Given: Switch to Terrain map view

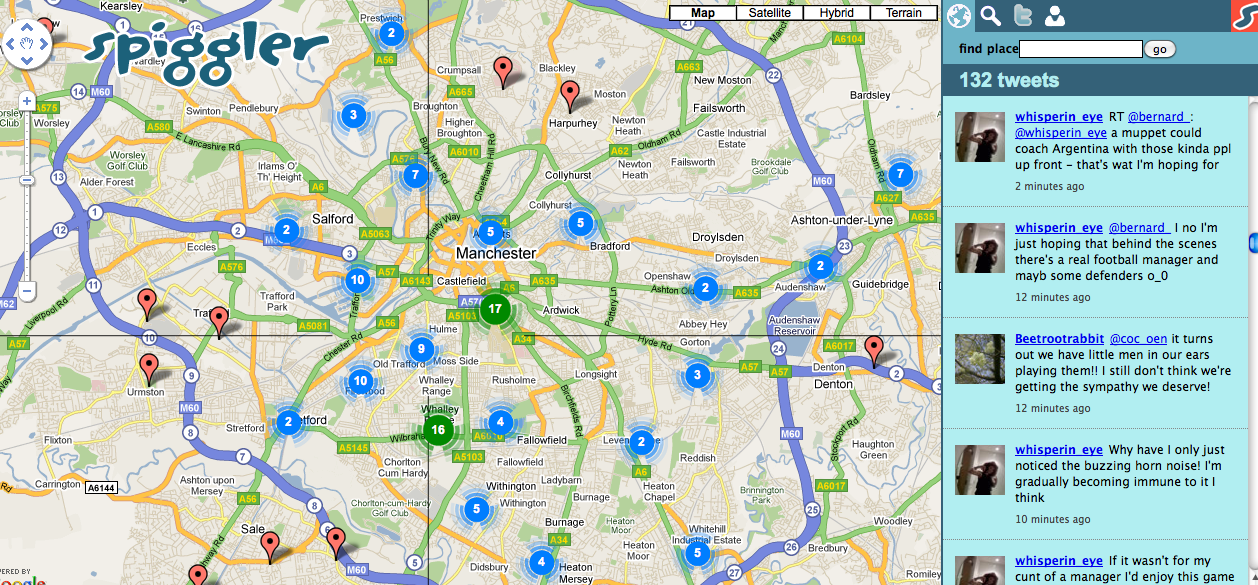Looking at the screenshot, I should point(903,13).
